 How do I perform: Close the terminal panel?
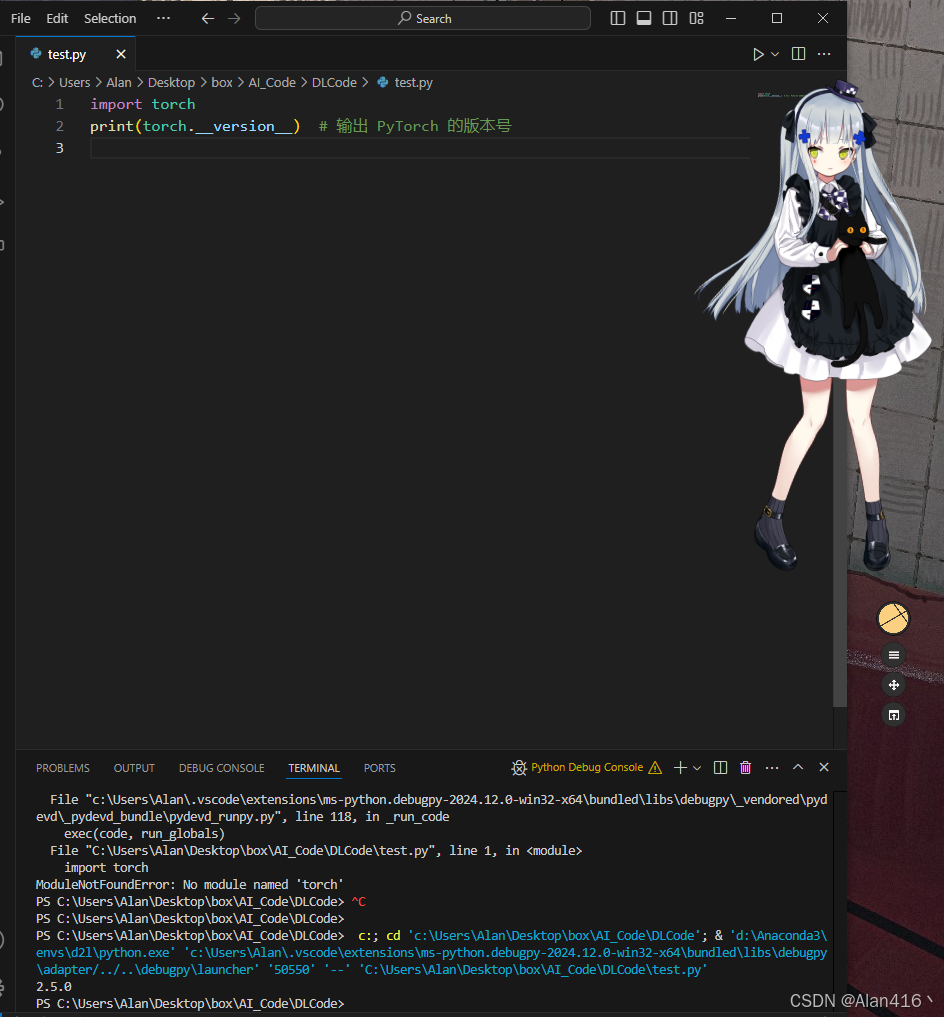(824, 767)
